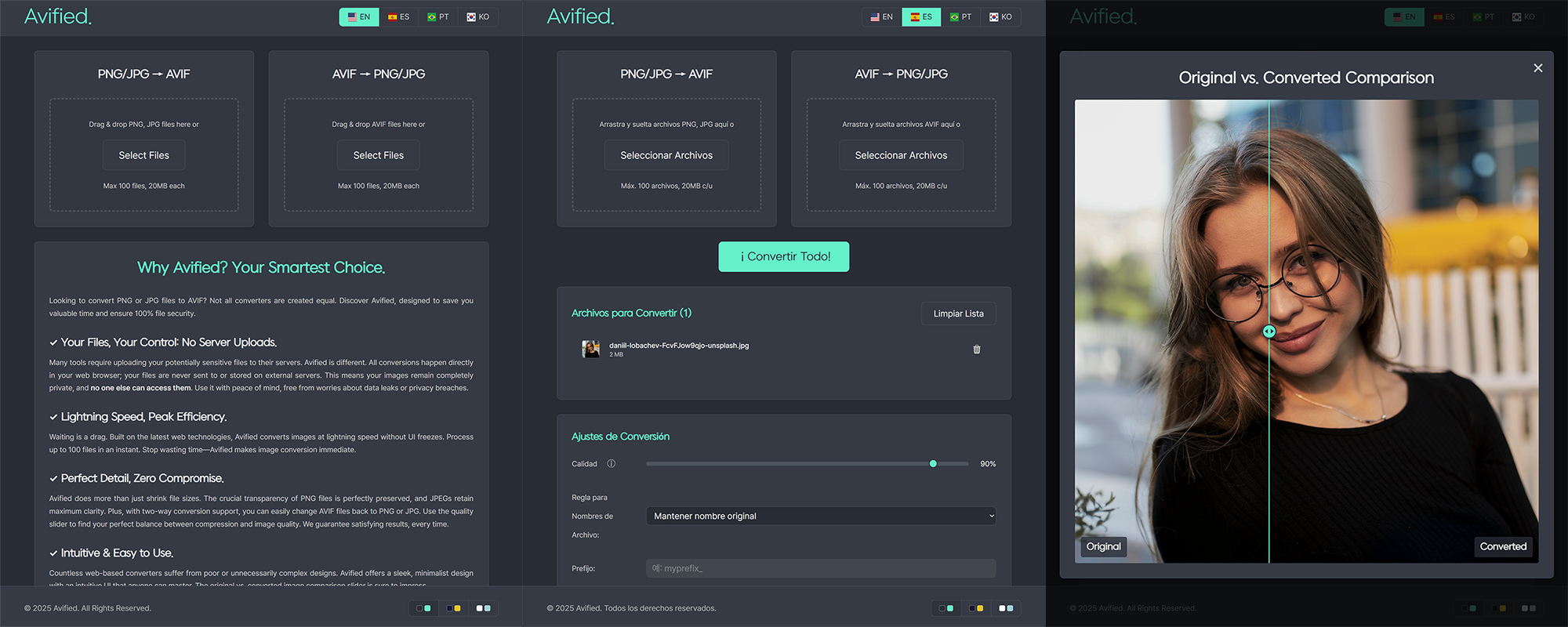Click the Converted label on comparison image
Viewport: 1568px width, 627px height.
[1503, 546]
